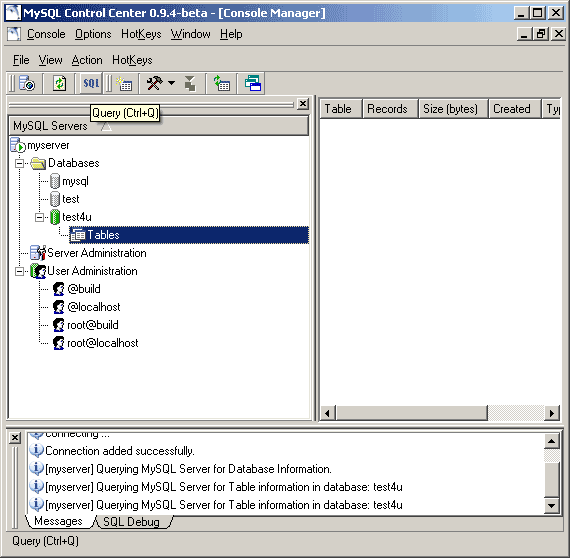Click the green Refresh toolbar icon

coord(59,84)
